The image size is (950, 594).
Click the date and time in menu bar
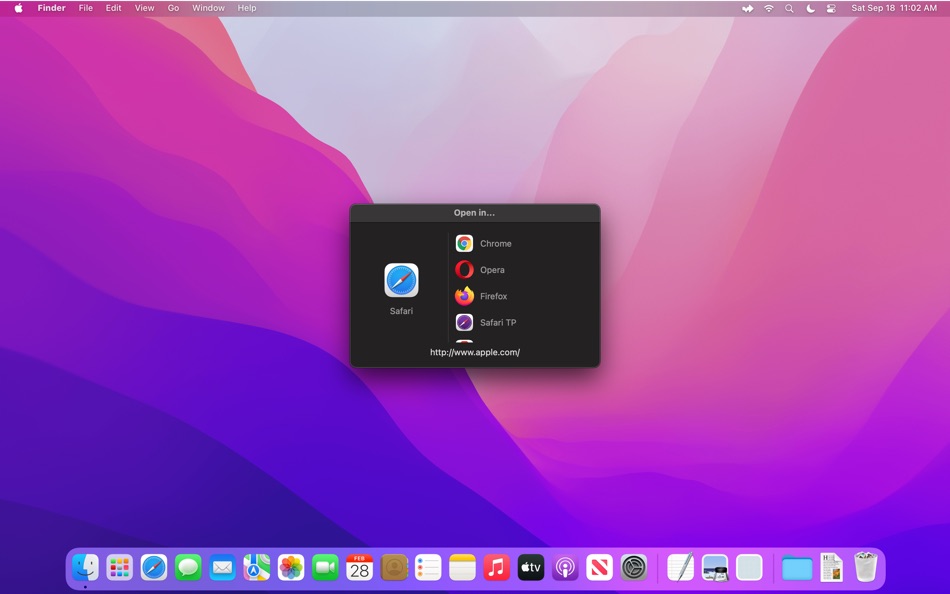pyautogui.click(x=894, y=8)
